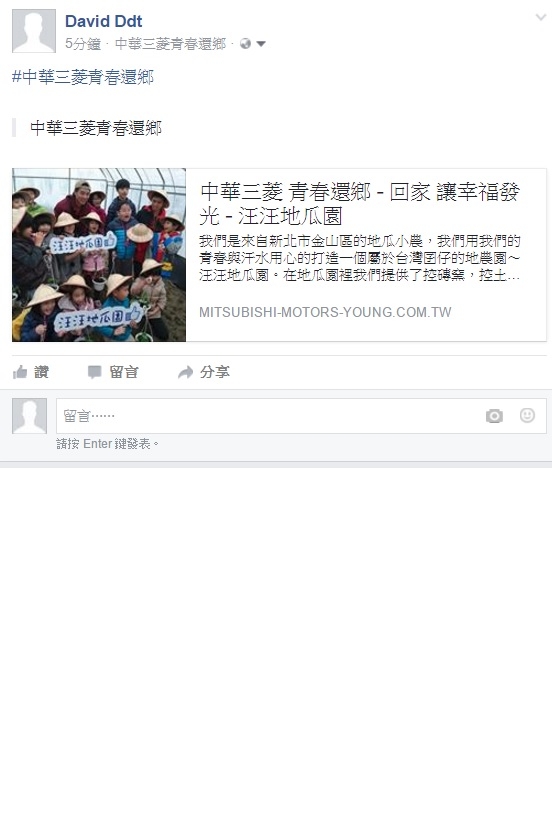Click the 分享 share button
552x826 pixels.
tap(214, 372)
